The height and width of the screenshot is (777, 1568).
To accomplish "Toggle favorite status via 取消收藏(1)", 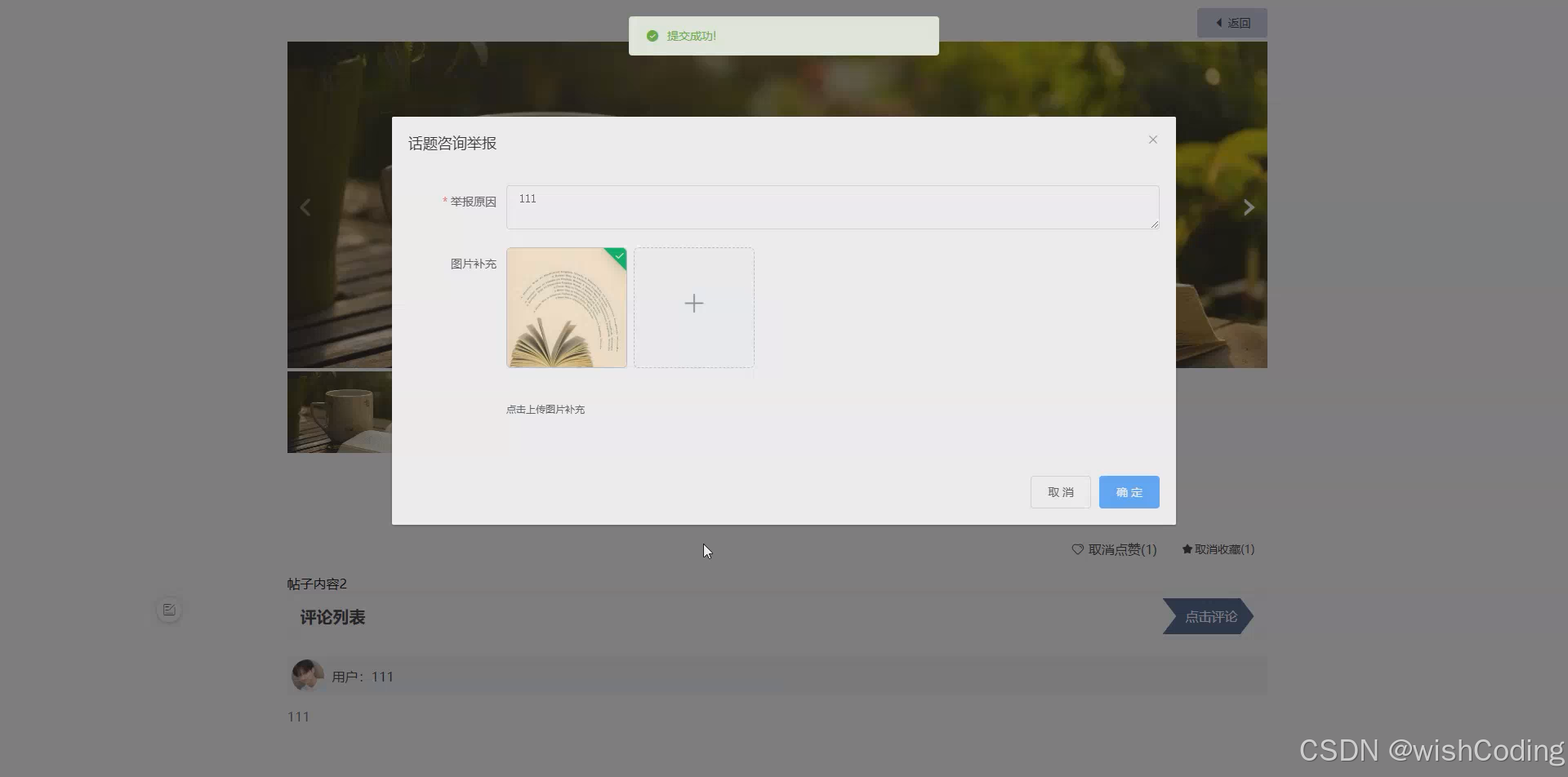I will (1223, 549).
